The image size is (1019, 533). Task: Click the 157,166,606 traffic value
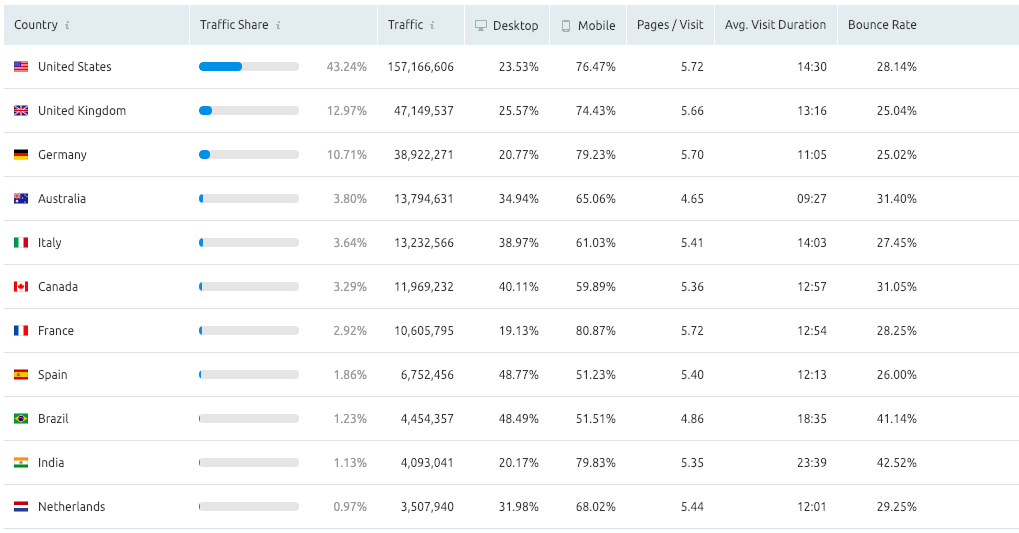[x=420, y=66]
